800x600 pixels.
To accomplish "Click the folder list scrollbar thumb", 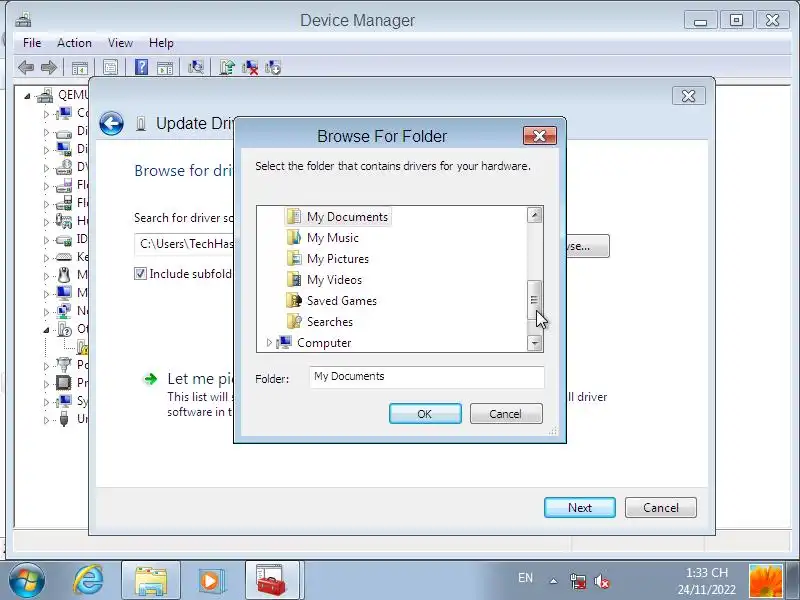I will (x=534, y=300).
